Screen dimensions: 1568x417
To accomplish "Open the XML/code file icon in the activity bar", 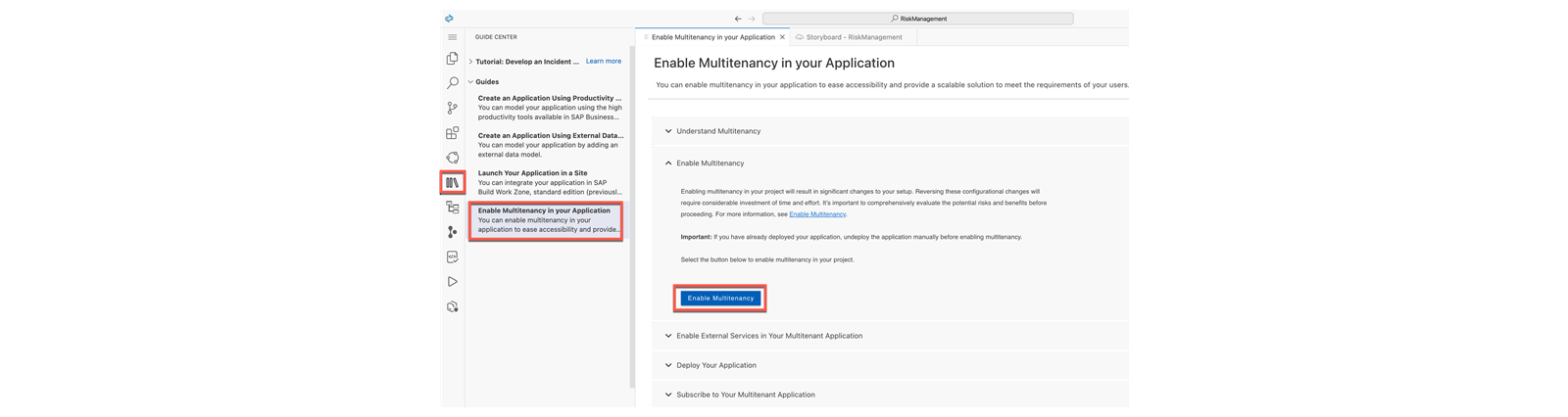I will [x=452, y=256].
